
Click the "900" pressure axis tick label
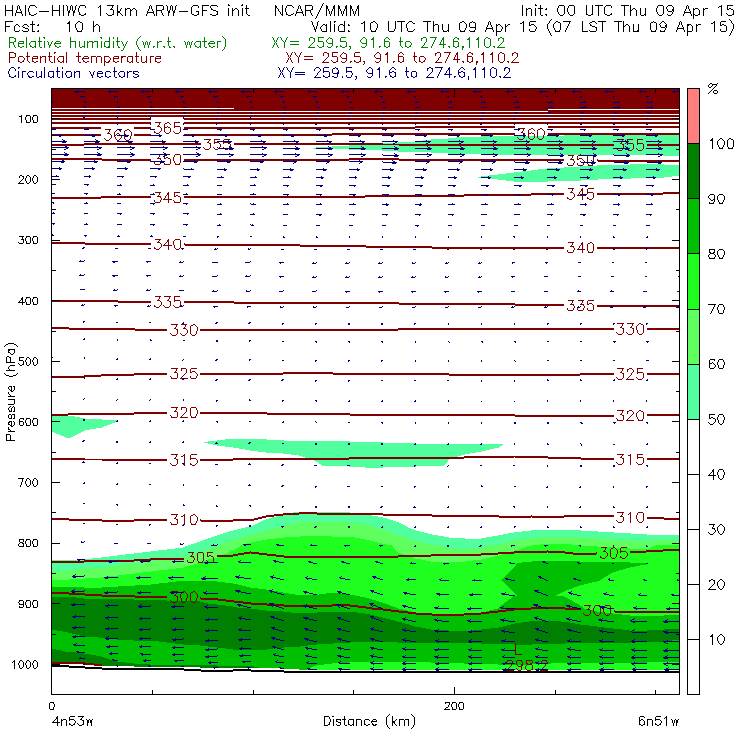(28, 604)
